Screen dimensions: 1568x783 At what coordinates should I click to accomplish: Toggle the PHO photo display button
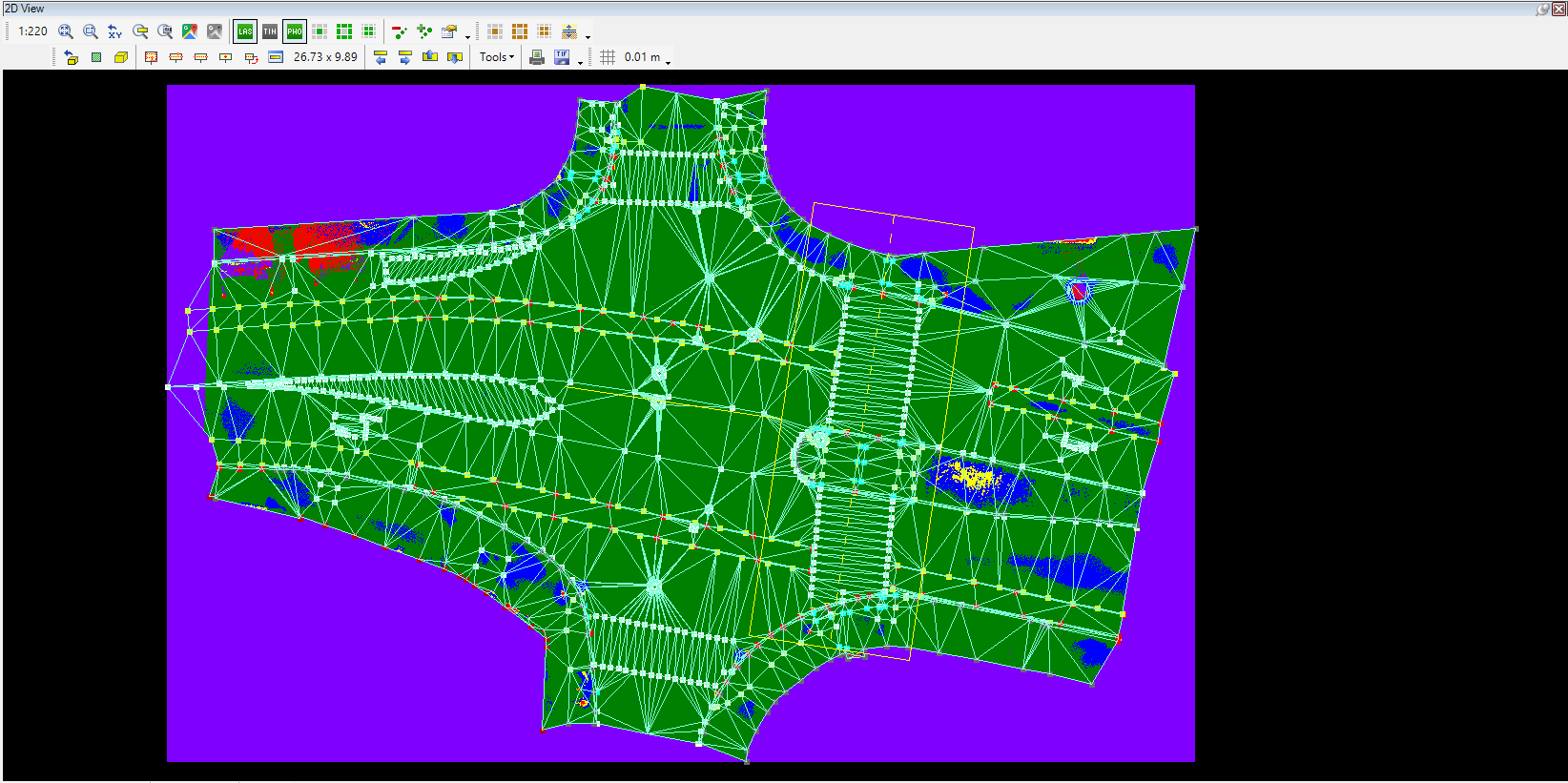[295, 31]
